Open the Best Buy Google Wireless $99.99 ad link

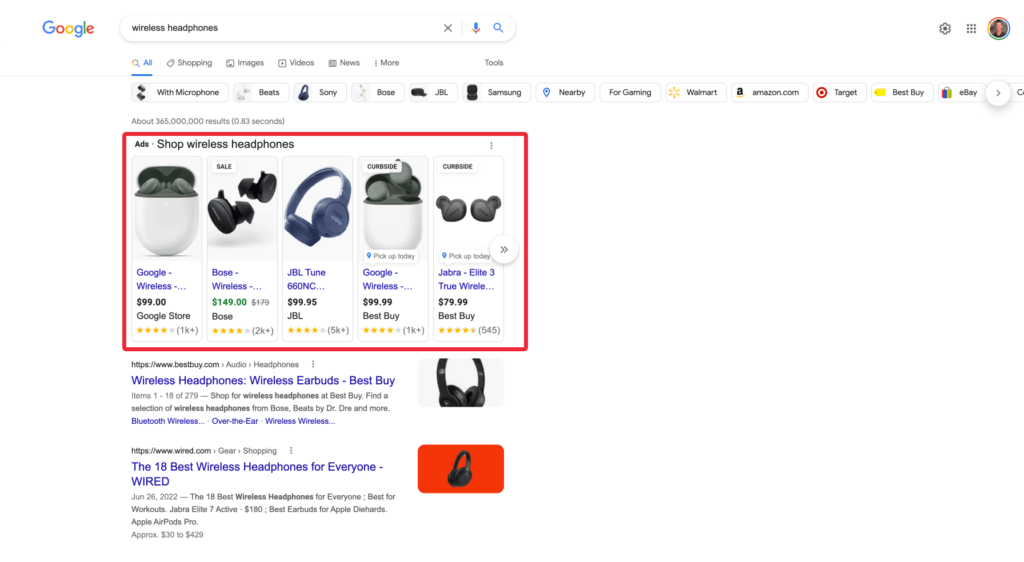[x=387, y=279]
